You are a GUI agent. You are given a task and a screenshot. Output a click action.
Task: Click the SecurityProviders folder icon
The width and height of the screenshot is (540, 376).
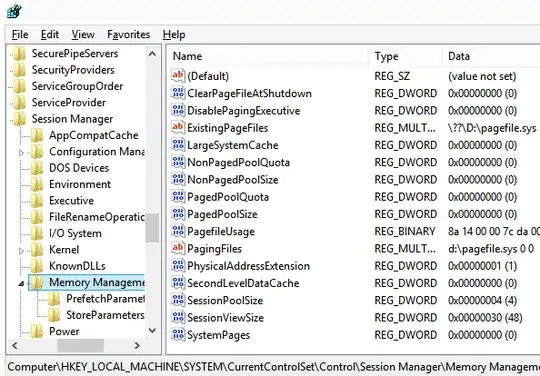click(20, 70)
